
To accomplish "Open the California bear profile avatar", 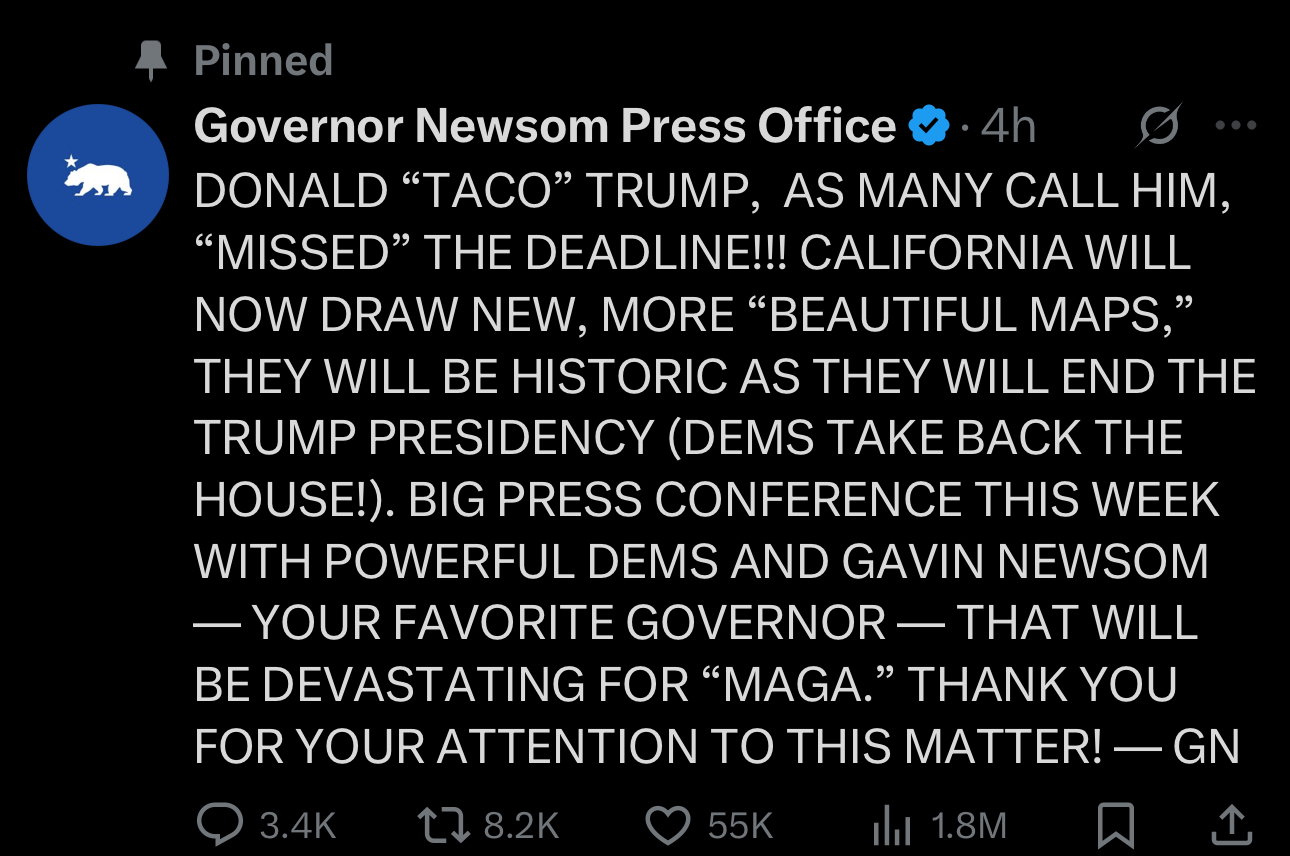I will point(97,175).
